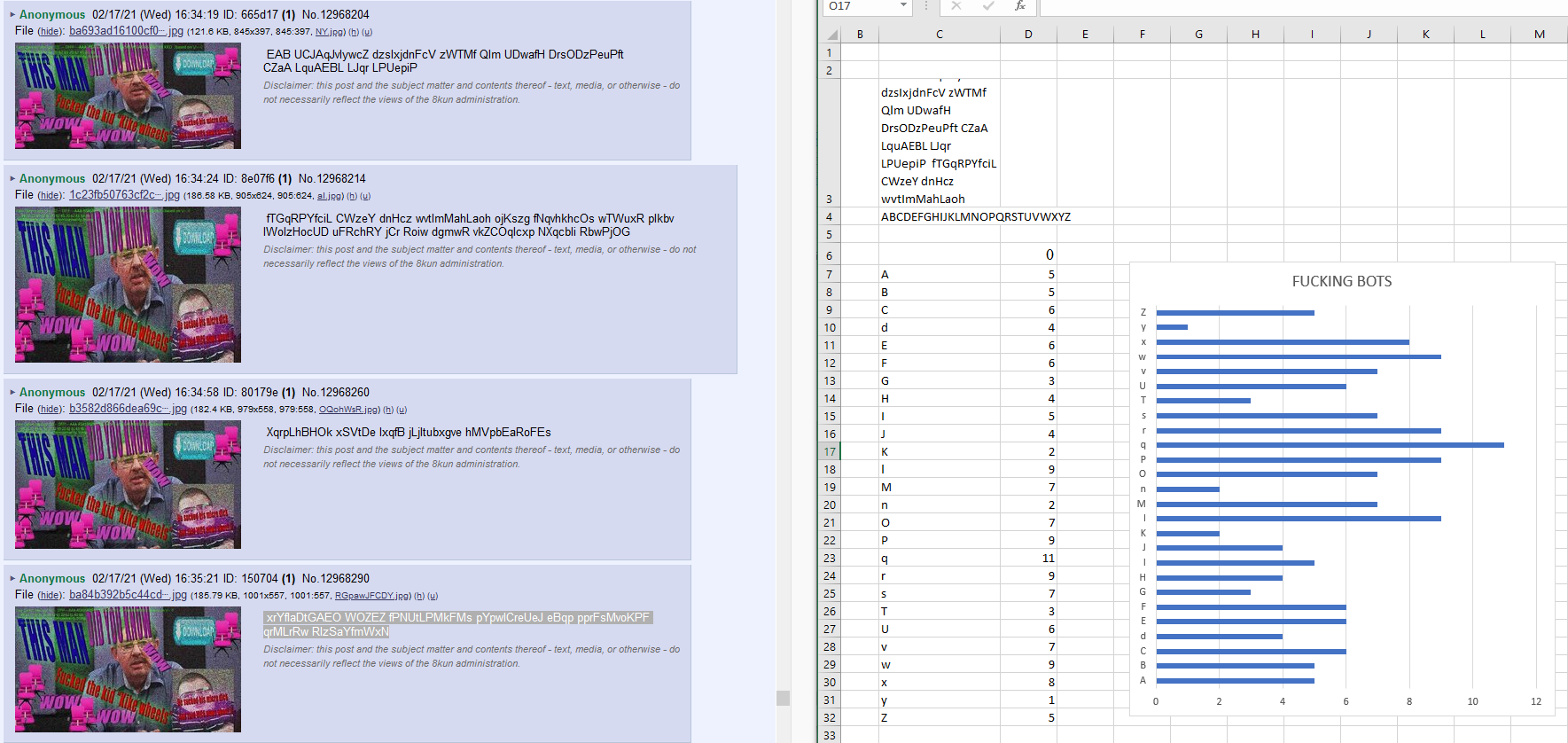
Task: Click cell with count 11 for letter q
Action: coord(1028,559)
